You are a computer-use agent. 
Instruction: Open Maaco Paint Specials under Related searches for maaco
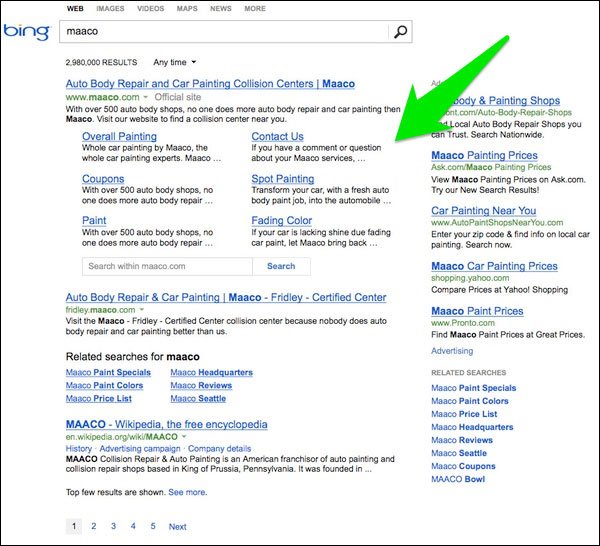108,372
